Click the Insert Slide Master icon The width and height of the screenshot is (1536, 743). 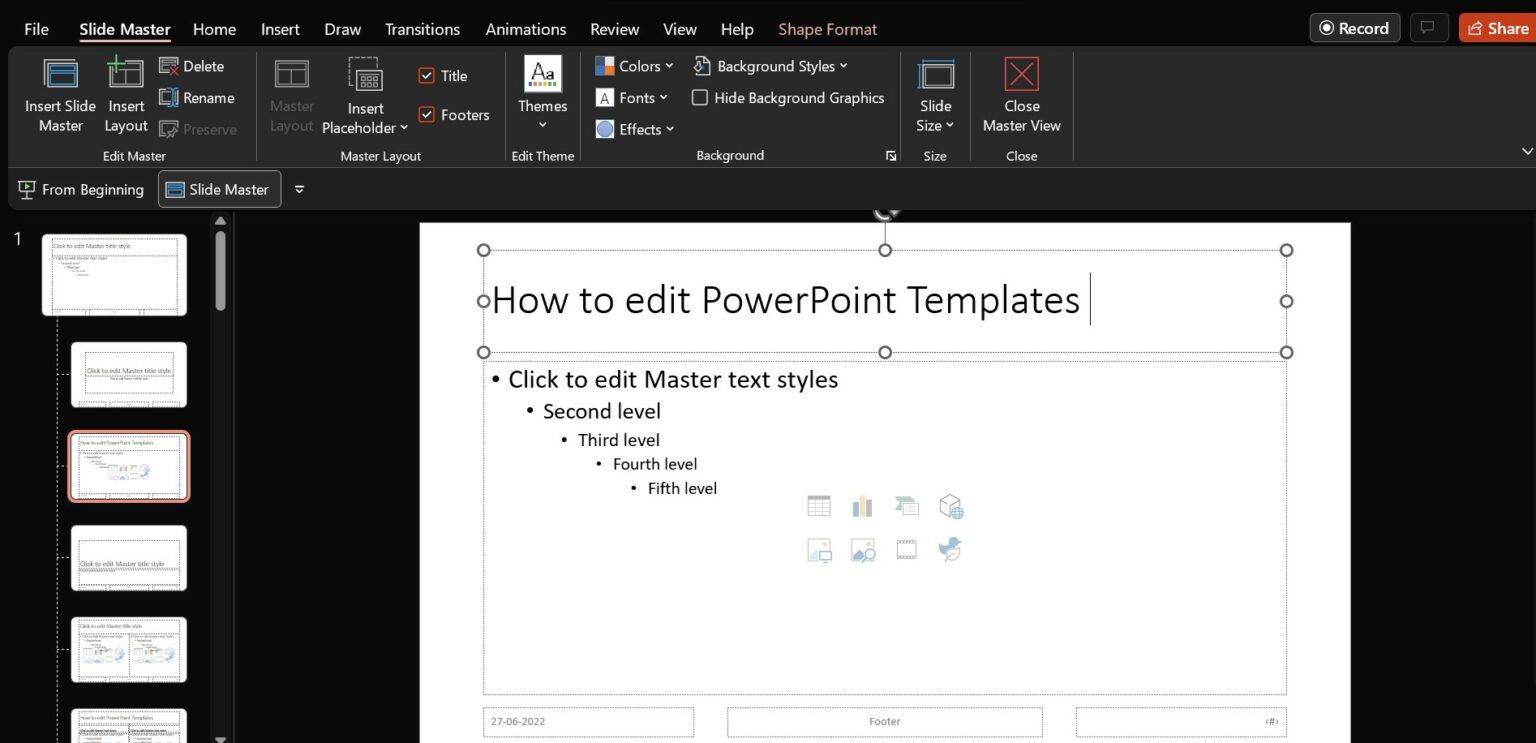click(x=60, y=76)
